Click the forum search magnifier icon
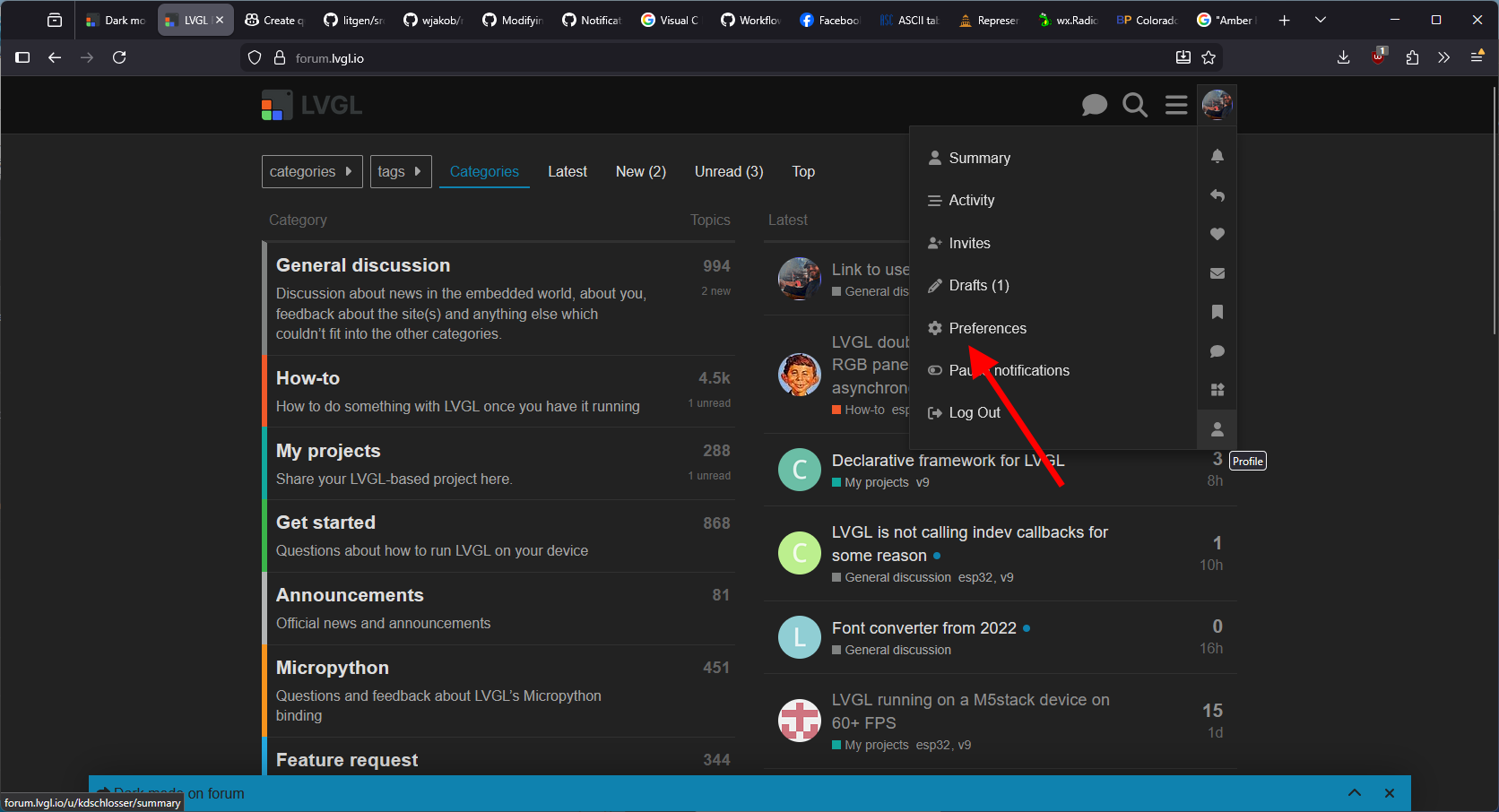This screenshot has width=1499, height=812. [x=1135, y=105]
